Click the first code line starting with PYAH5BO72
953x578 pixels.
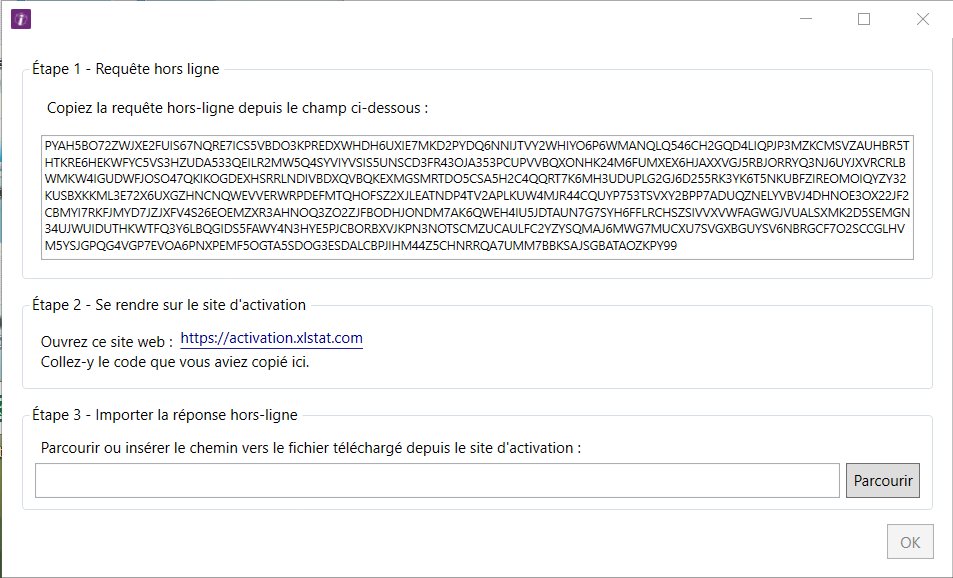click(x=477, y=145)
